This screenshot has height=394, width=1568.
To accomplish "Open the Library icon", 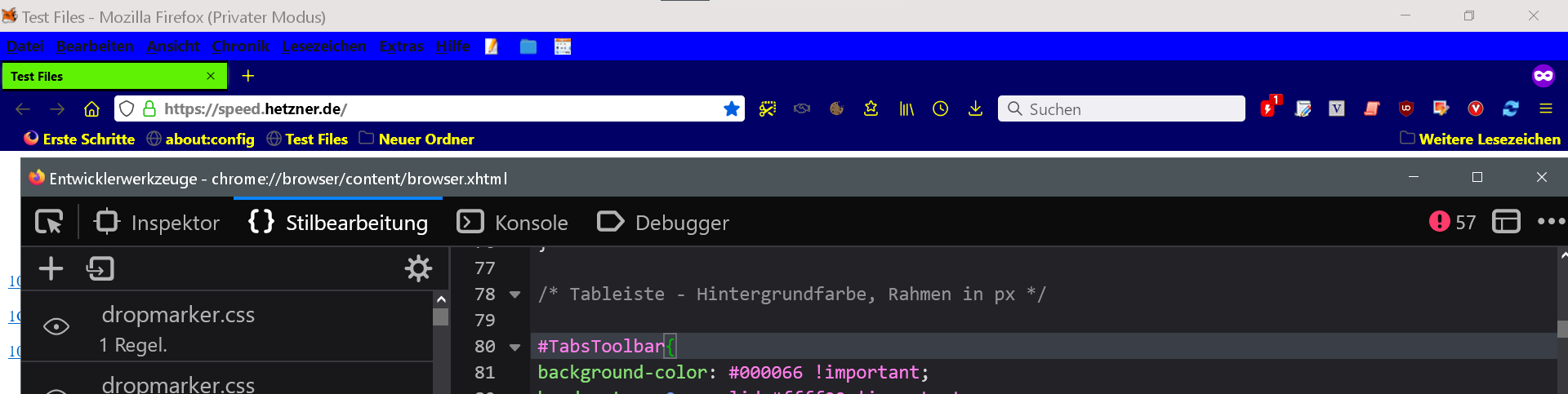I will pos(906,108).
